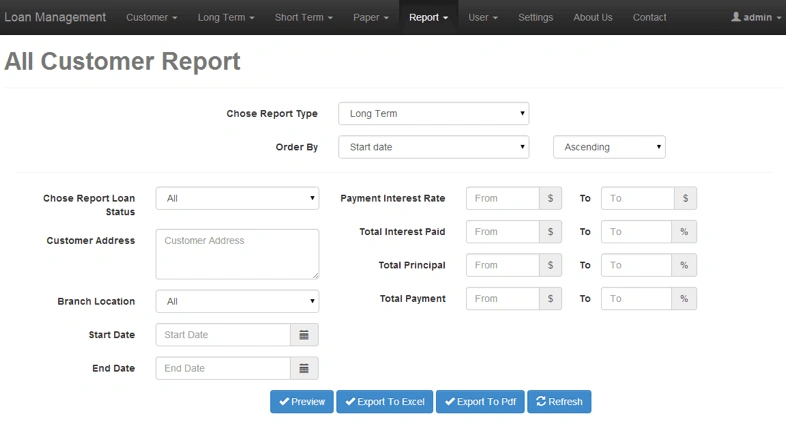Open the Branch Location dropdown
The image size is (786, 432).
(237, 302)
